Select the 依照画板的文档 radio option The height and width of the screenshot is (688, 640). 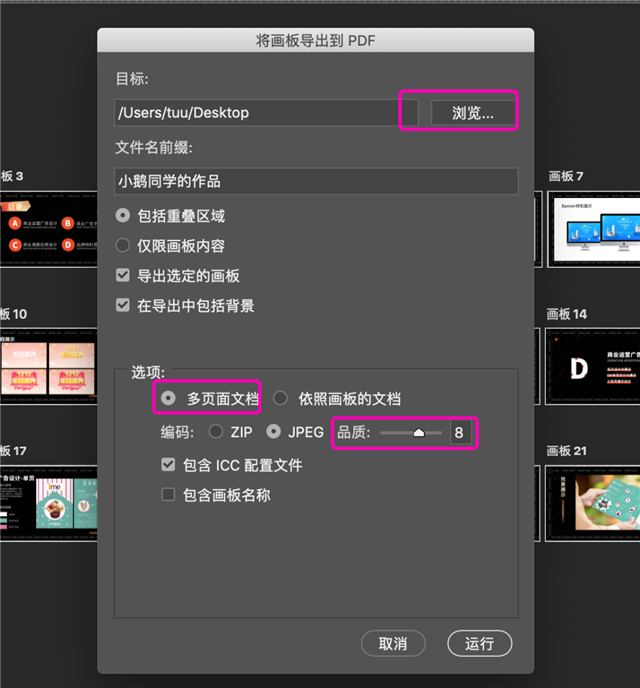click(280, 398)
